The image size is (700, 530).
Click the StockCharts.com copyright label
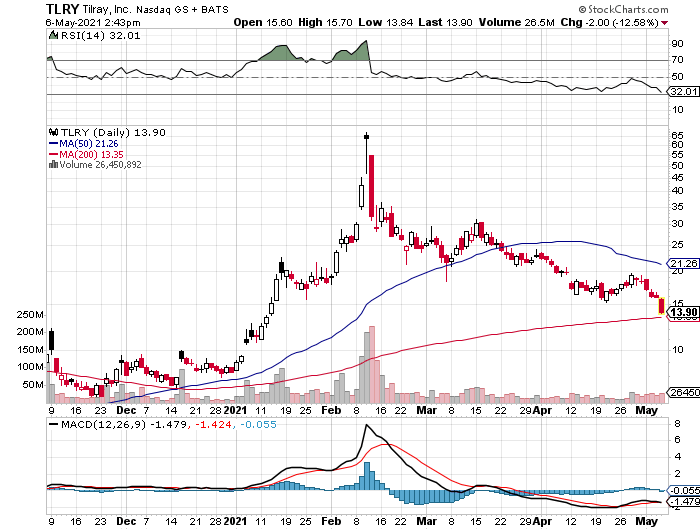click(623, 9)
